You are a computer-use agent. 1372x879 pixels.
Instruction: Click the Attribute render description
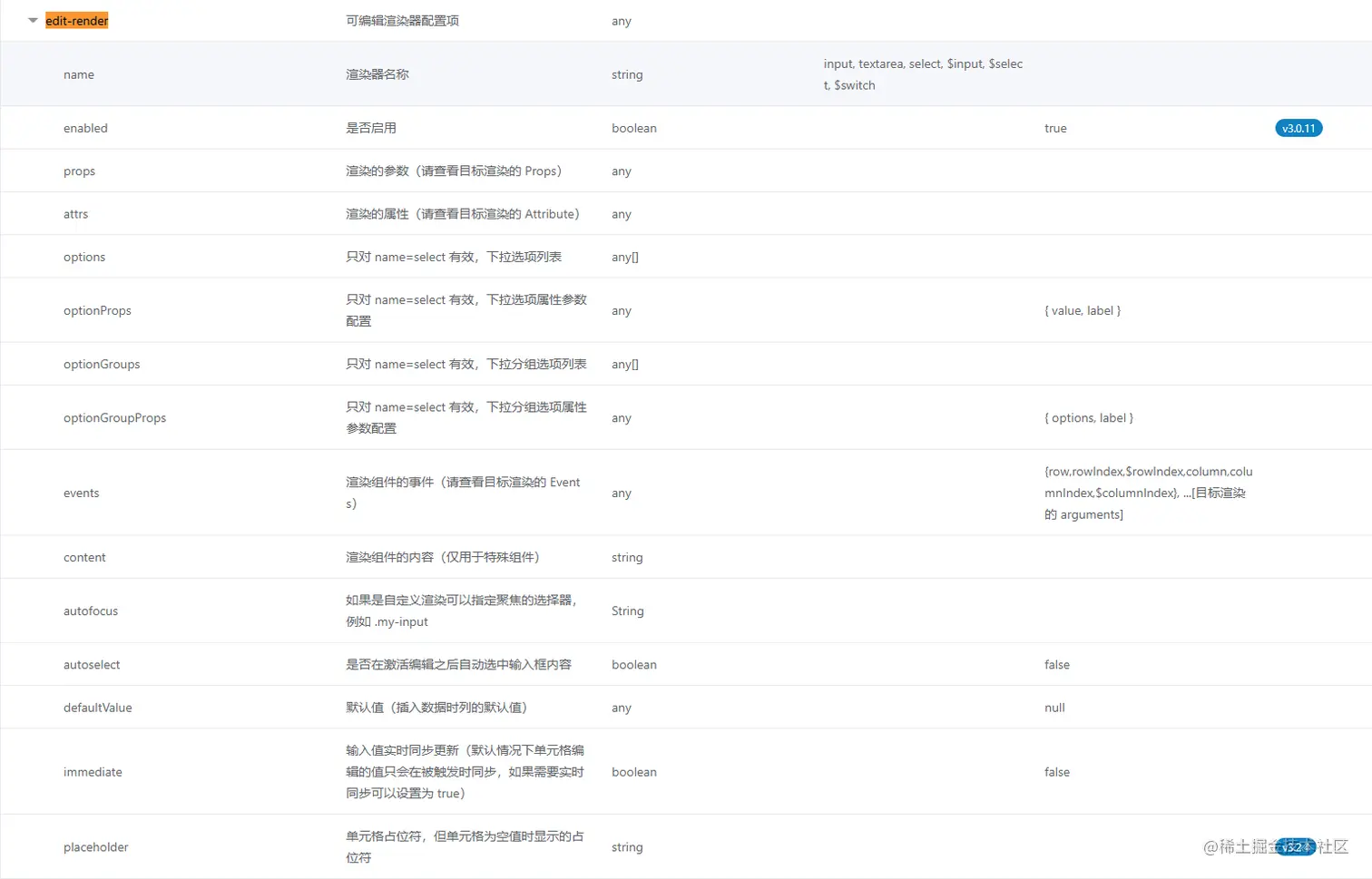(x=463, y=214)
